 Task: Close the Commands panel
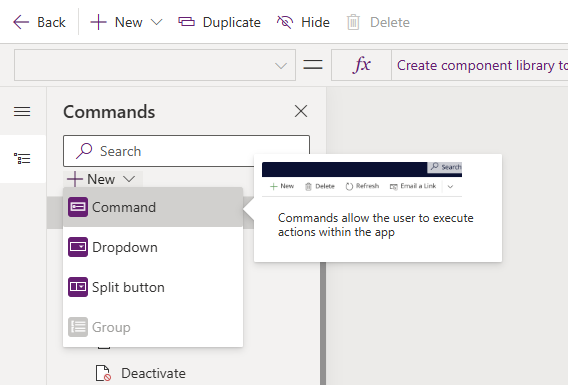(x=301, y=111)
